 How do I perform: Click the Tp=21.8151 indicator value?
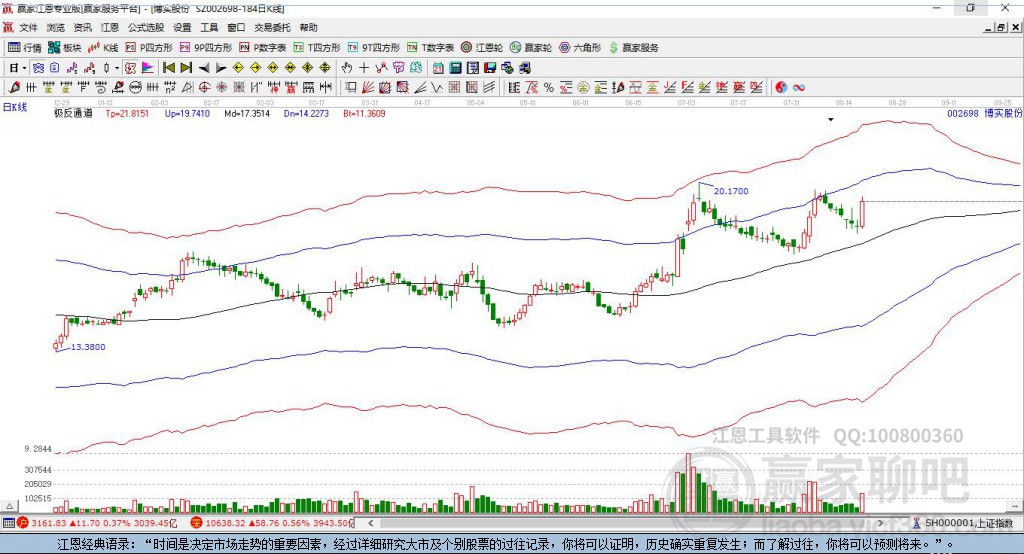coord(127,113)
